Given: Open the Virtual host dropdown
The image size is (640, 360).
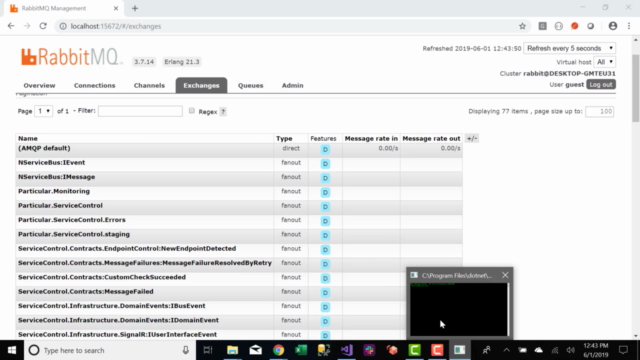Looking at the screenshot, I should tap(605, 62).
